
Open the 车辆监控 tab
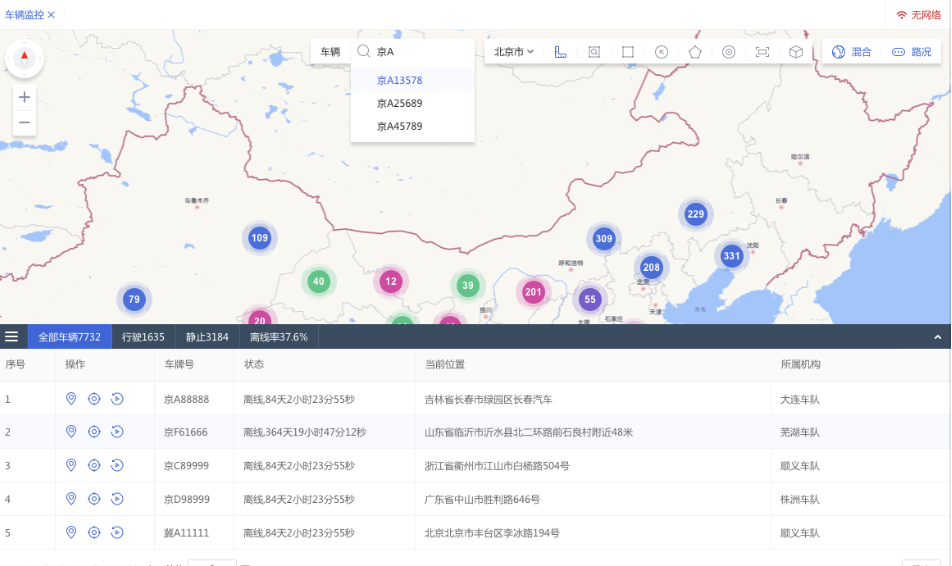(x=24, y=15)
